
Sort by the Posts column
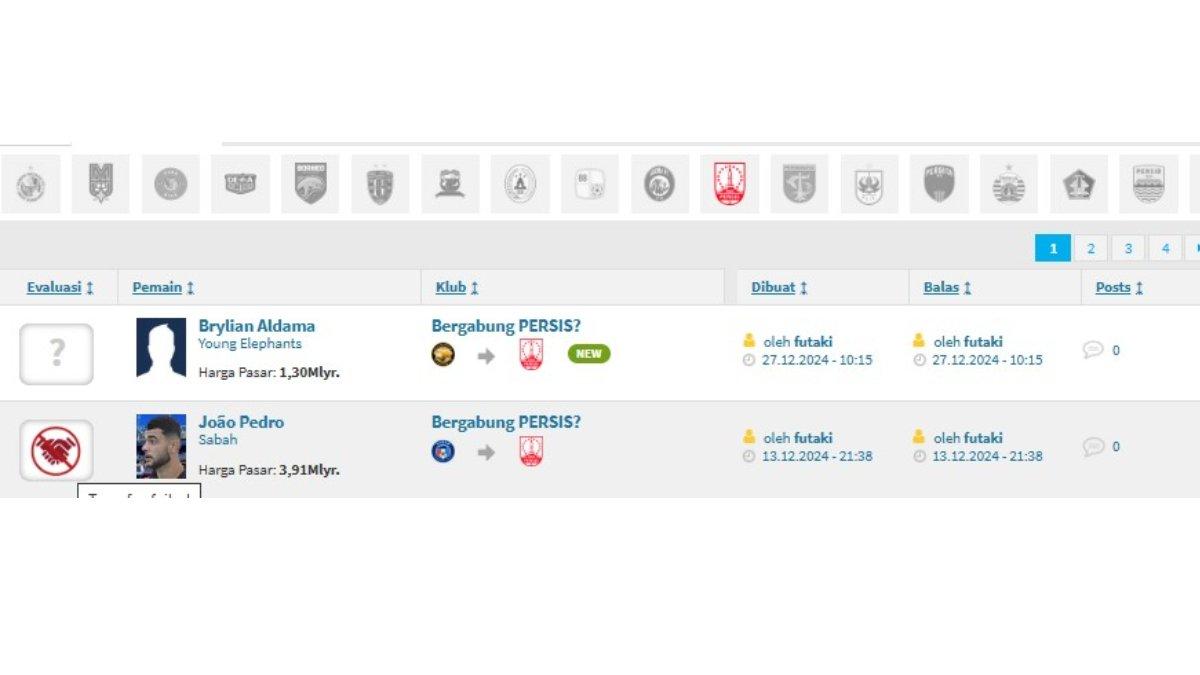pos(1119,288)
